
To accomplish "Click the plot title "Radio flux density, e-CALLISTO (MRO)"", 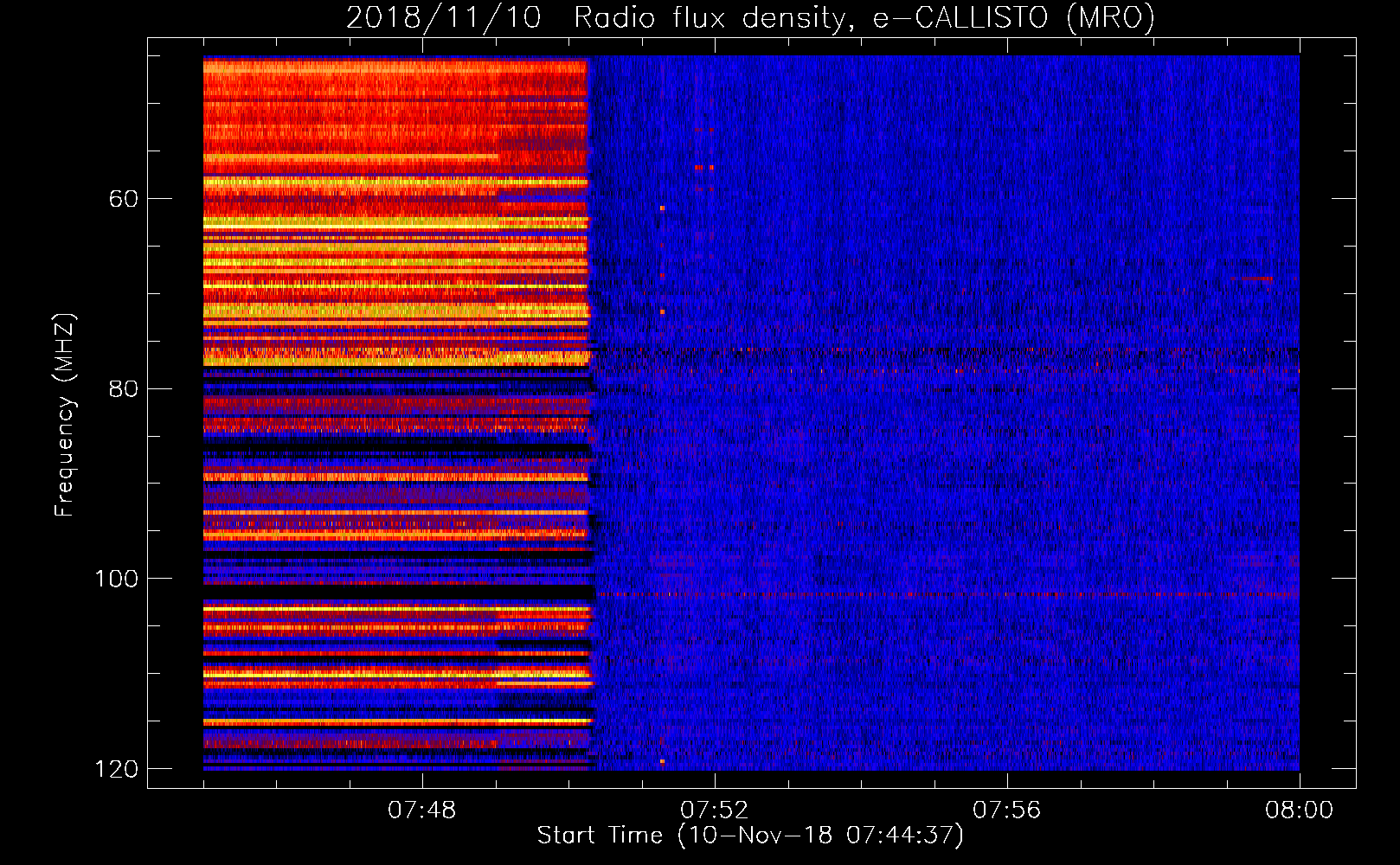I will [864, 18].
